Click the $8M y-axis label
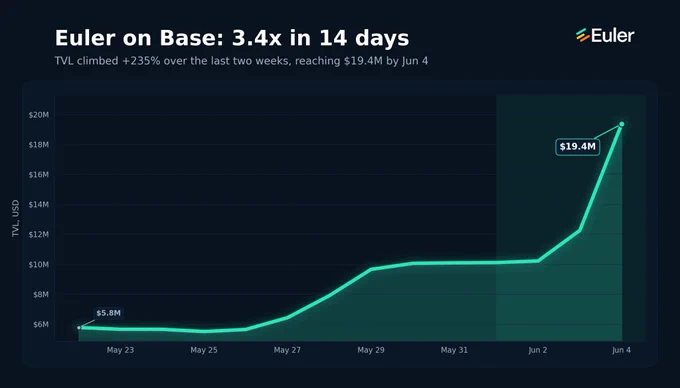The height and width of the screenshot is (388, 680). tap(41, 295)
